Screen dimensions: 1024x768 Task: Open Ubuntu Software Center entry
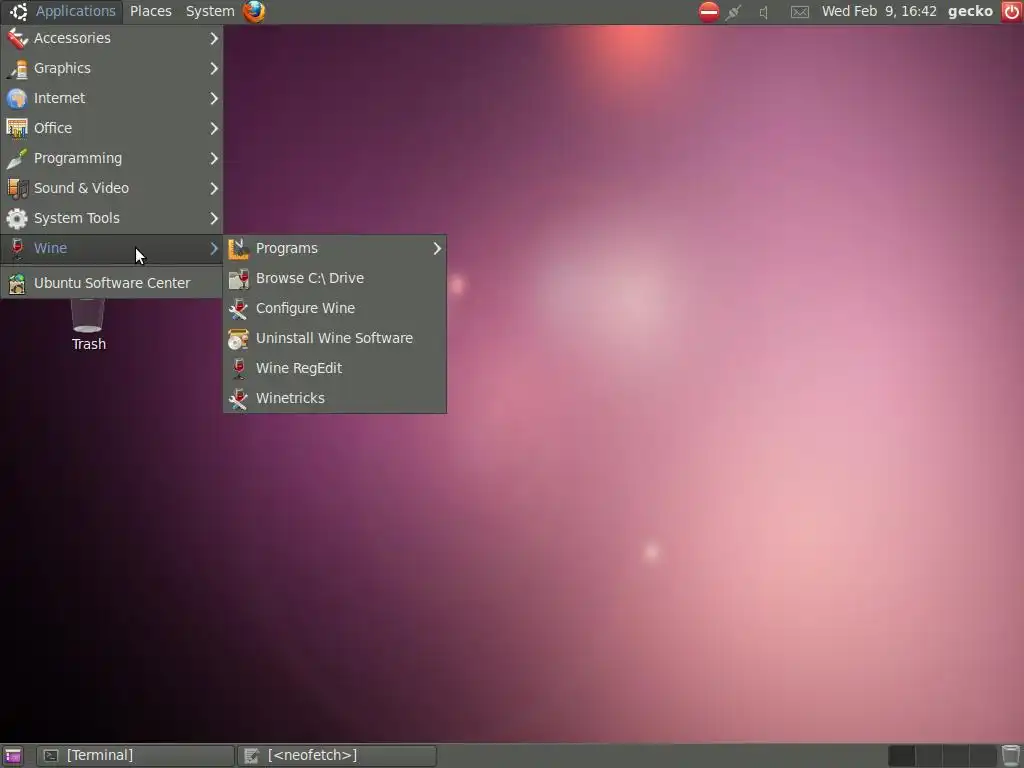tap(112, 283)
